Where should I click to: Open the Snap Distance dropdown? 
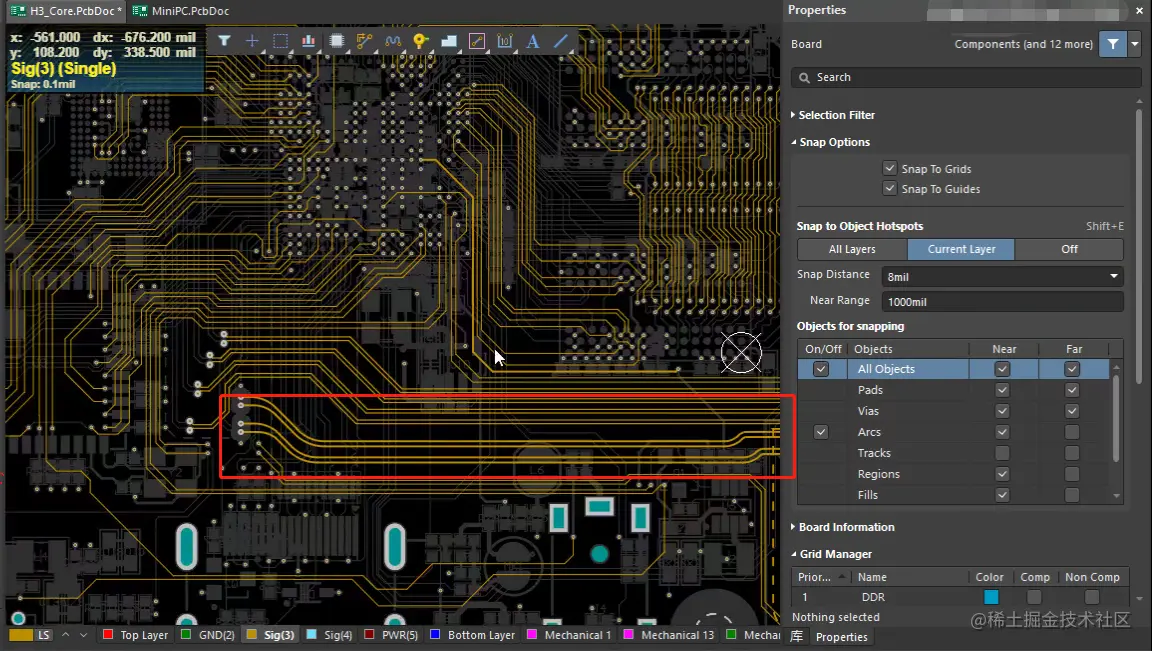tap(1114, 276)
